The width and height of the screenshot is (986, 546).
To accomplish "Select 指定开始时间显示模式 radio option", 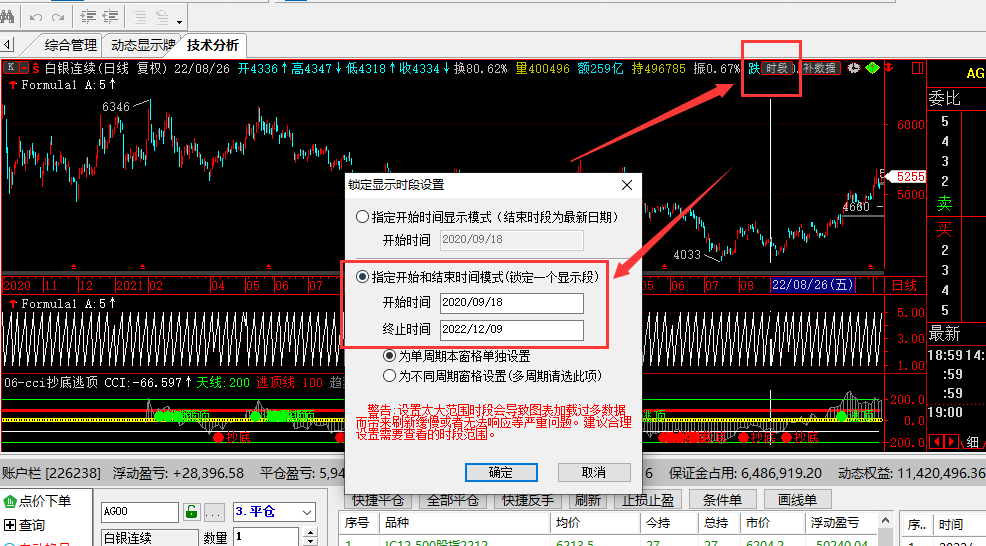I will (362, 217).
